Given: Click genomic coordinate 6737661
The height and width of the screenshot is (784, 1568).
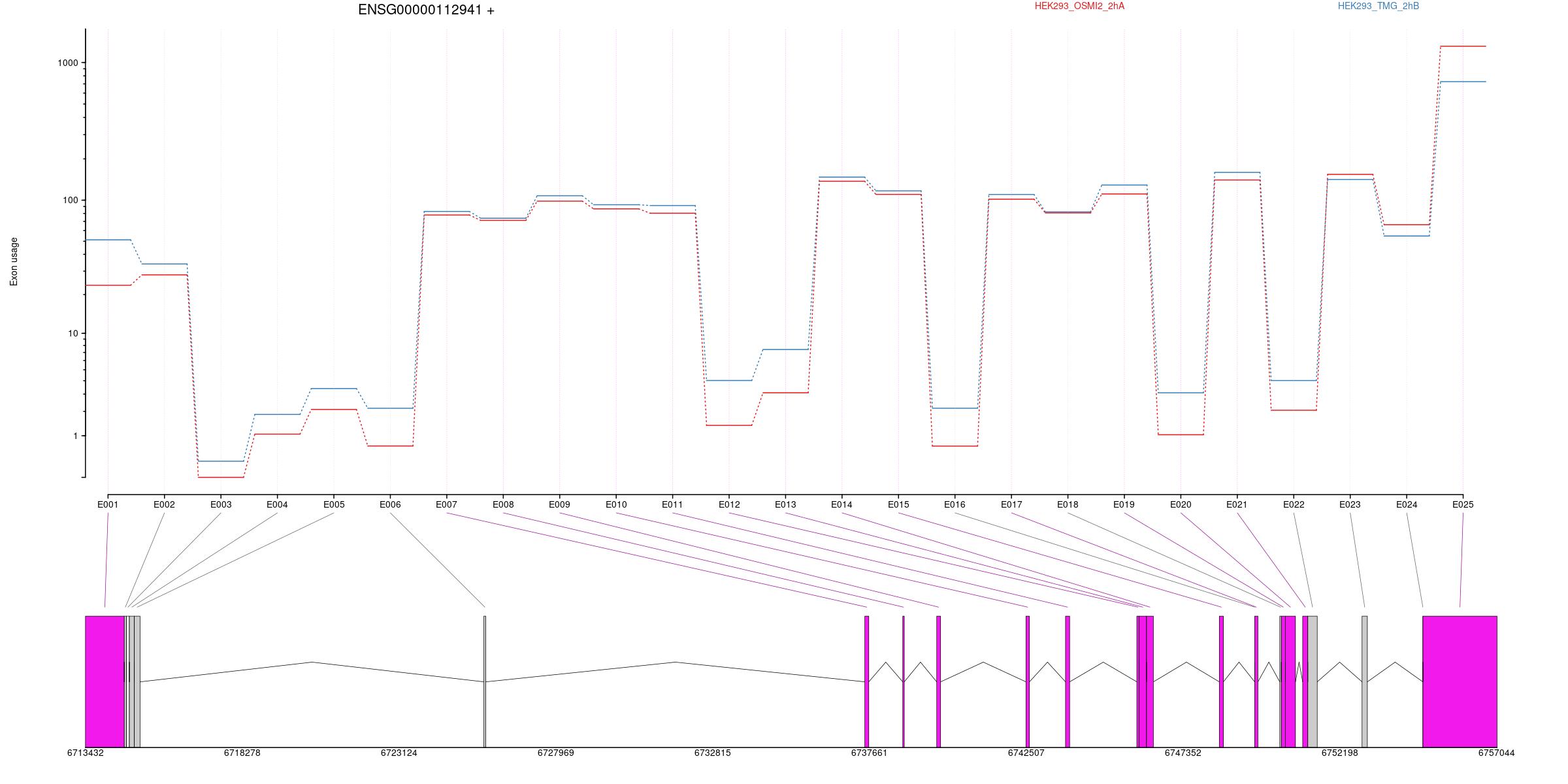Looking at the screenshot, I should pos(870,753).
